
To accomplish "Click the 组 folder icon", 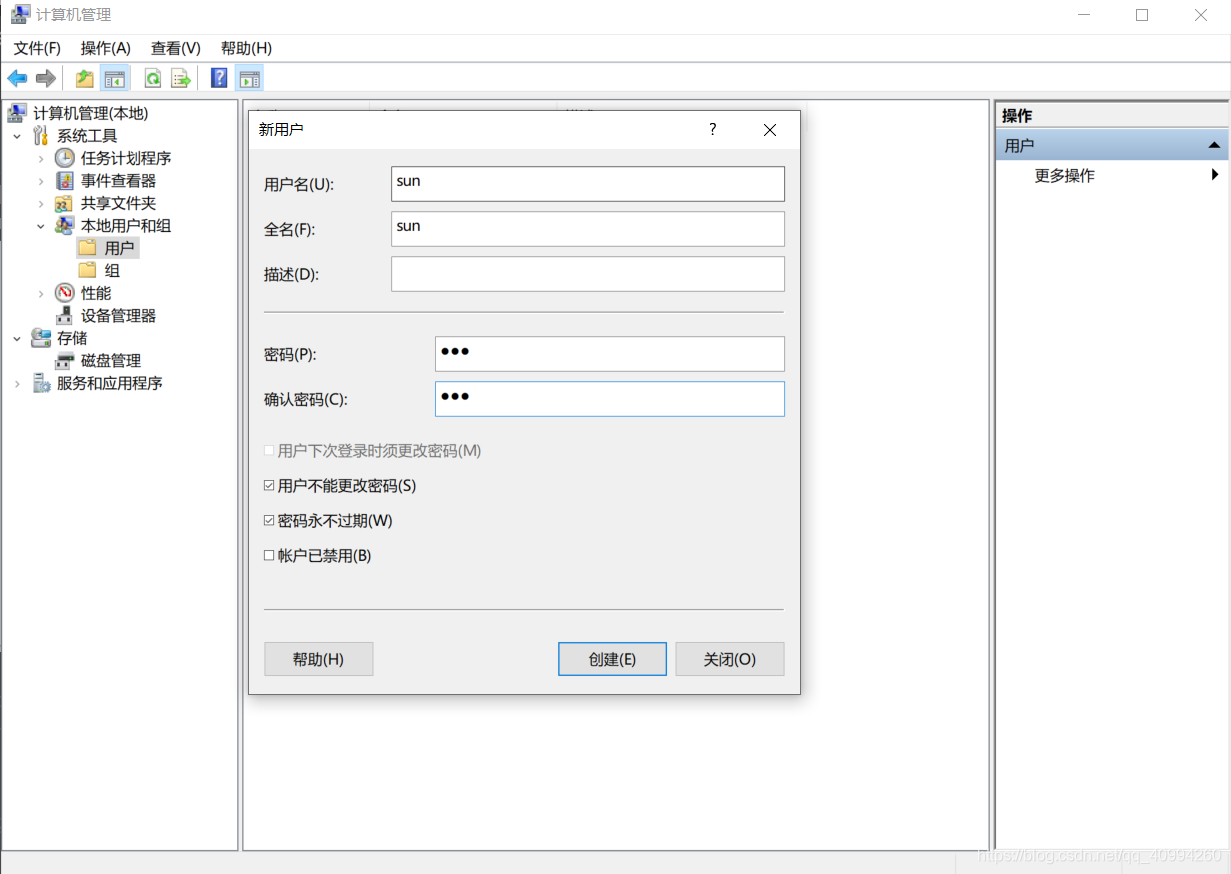I will click(x=88, y=270).
